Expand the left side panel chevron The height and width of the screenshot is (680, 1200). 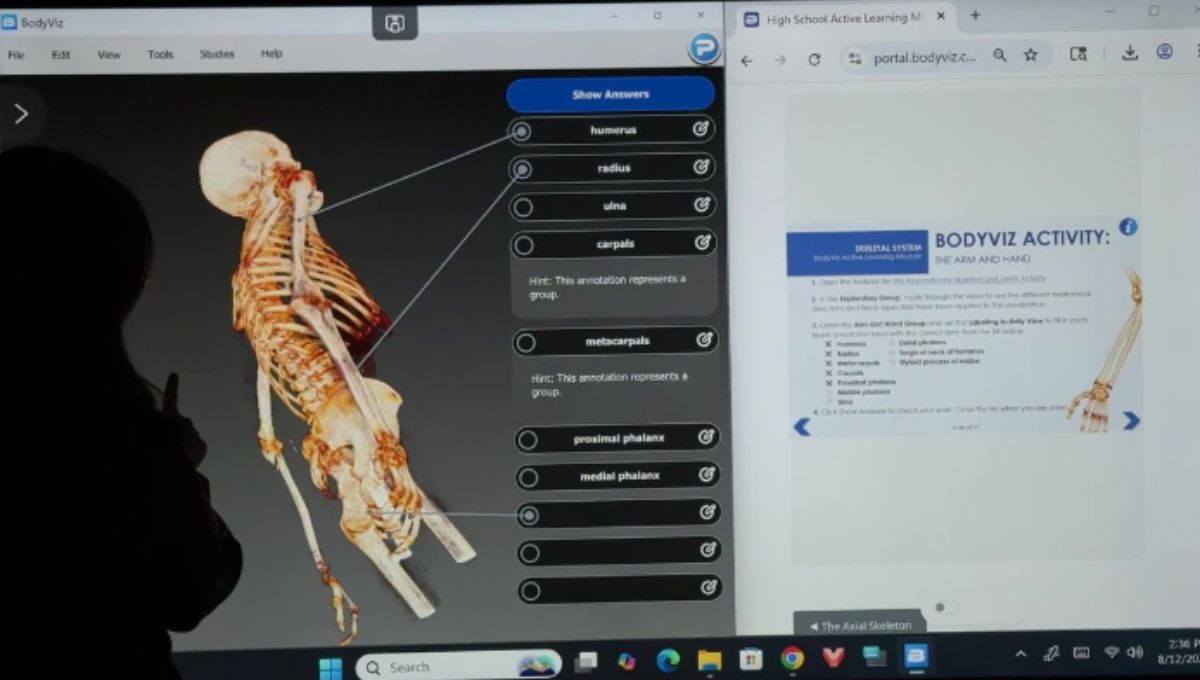pyautogui.click(x=21, y=113)
